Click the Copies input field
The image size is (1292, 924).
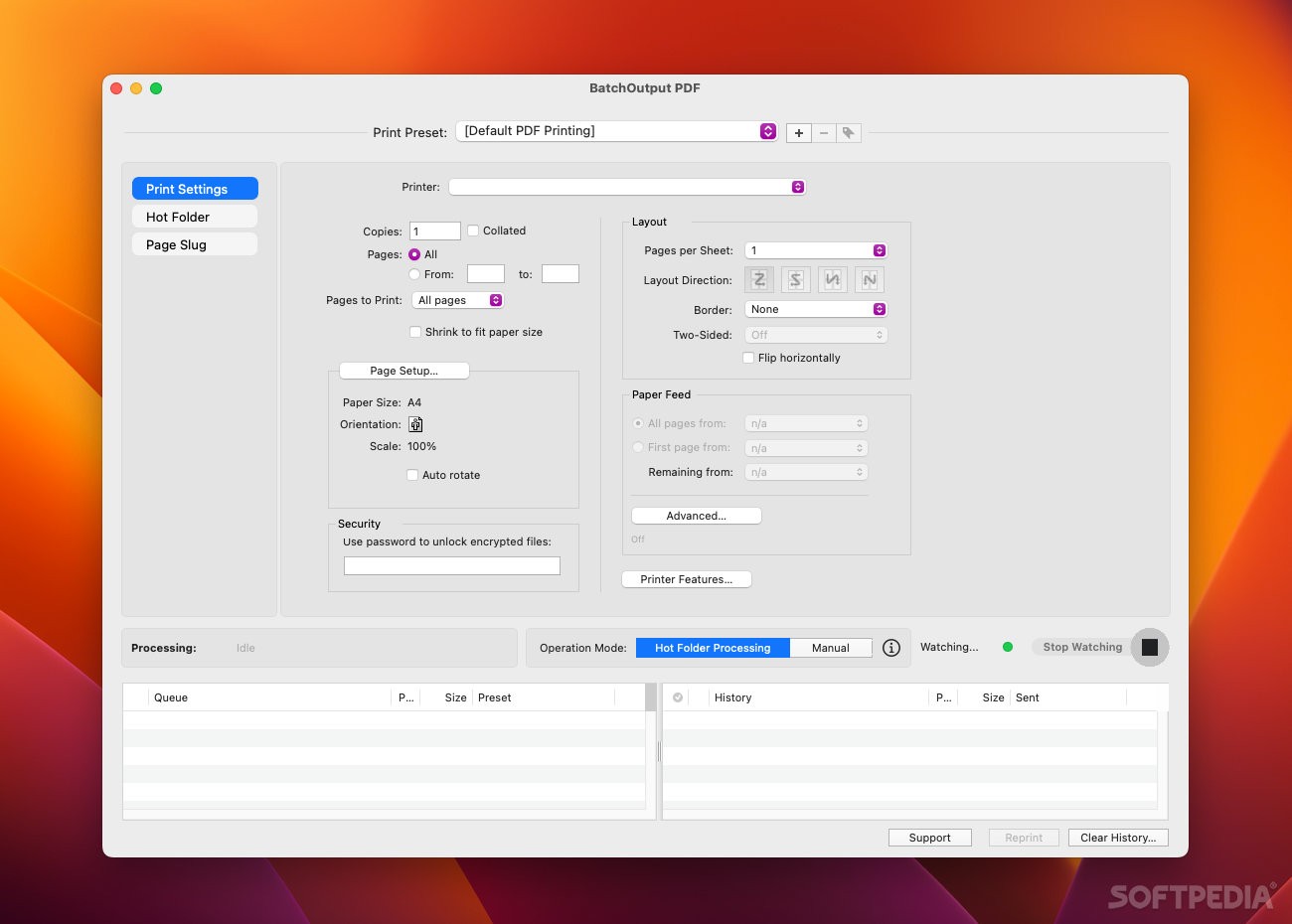click(435, 231)
